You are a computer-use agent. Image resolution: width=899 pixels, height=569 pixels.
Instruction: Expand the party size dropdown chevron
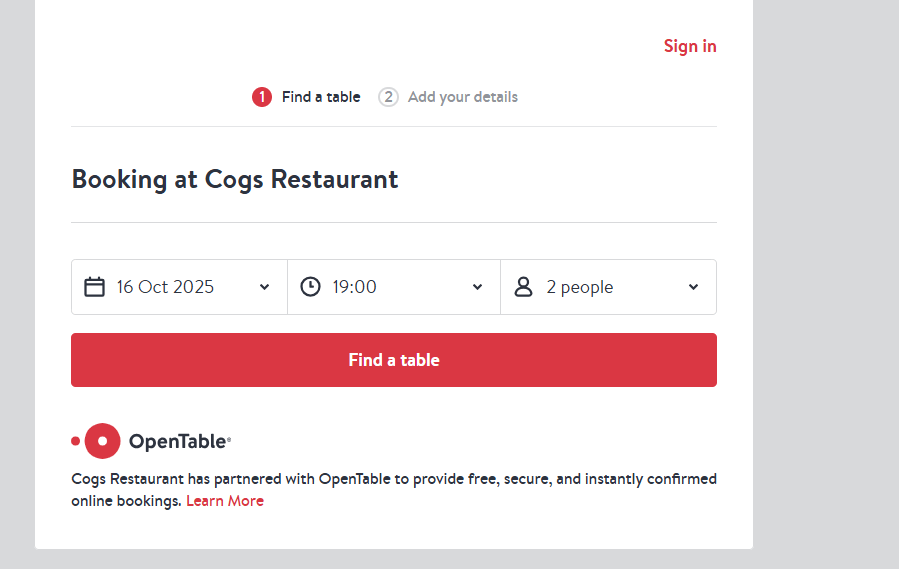[693, 287]
